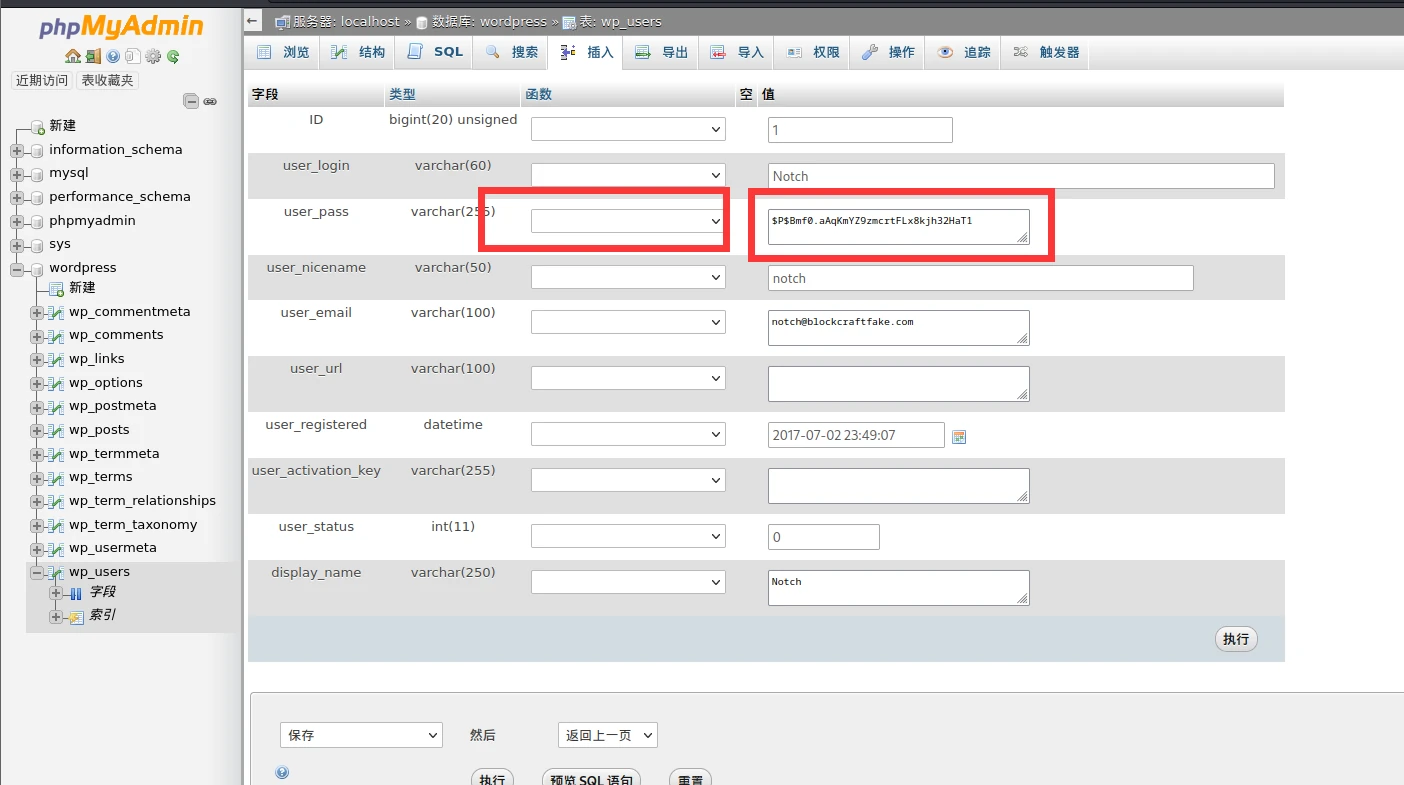Click the wp_links table icon
1404x785 pixels.
tap(56, 359)
